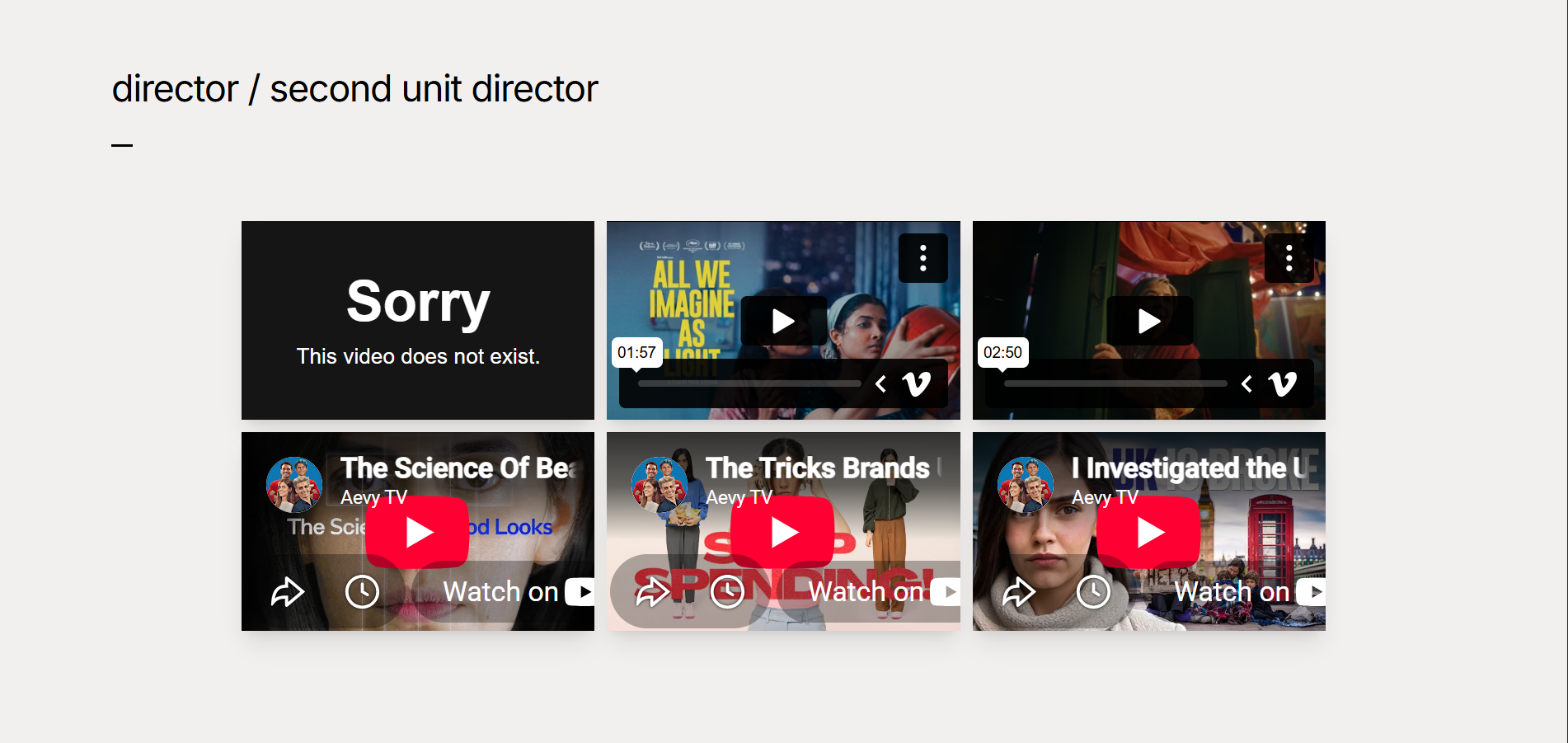
Task: Add I Investigated video to Watch Later
Action: (1093, 591)
